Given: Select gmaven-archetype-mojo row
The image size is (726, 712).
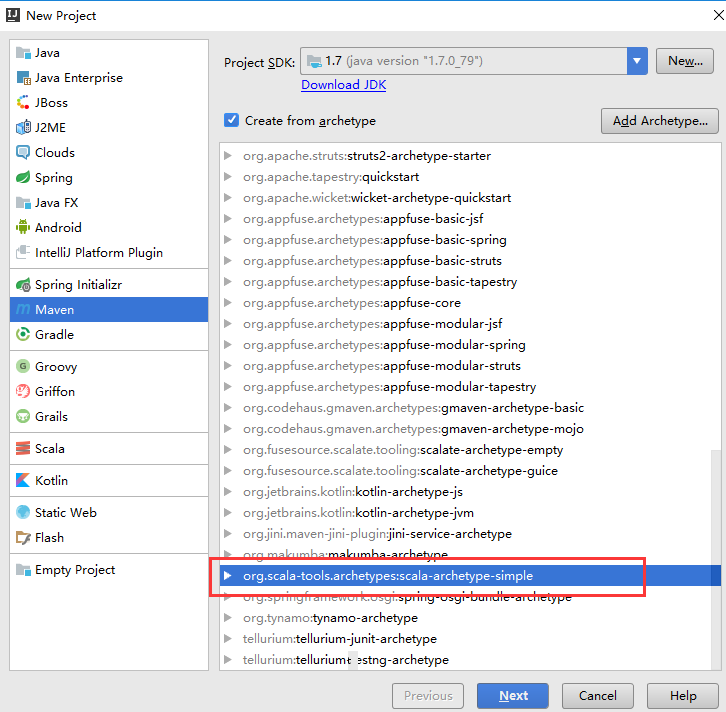Looking at the screenshot, I should pyautogui.click(x=470, y=429).
